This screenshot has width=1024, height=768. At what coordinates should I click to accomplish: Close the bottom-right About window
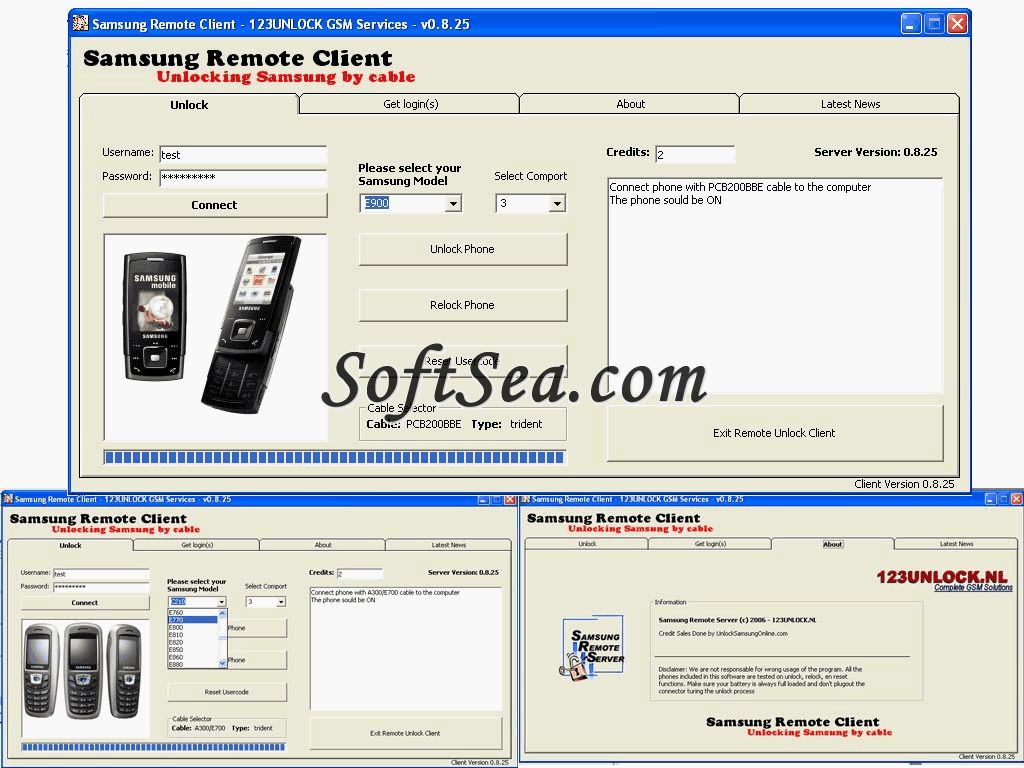(x=1016, y=499)
